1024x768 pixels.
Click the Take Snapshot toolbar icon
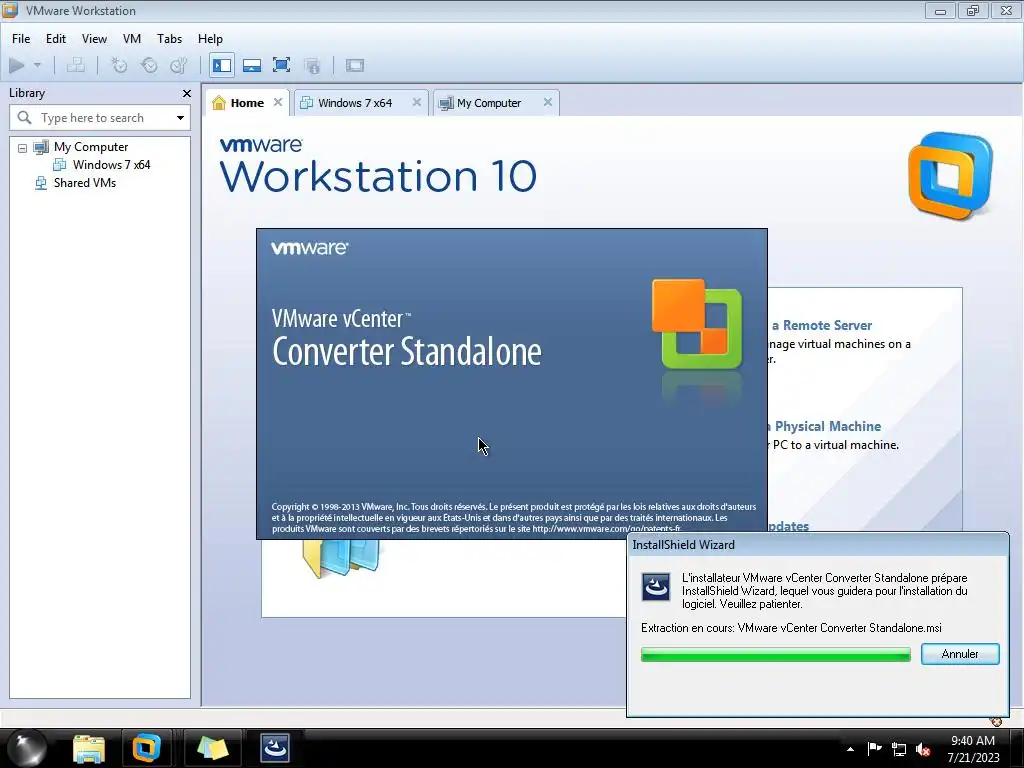pyautogui.click(x=119, y=65)
